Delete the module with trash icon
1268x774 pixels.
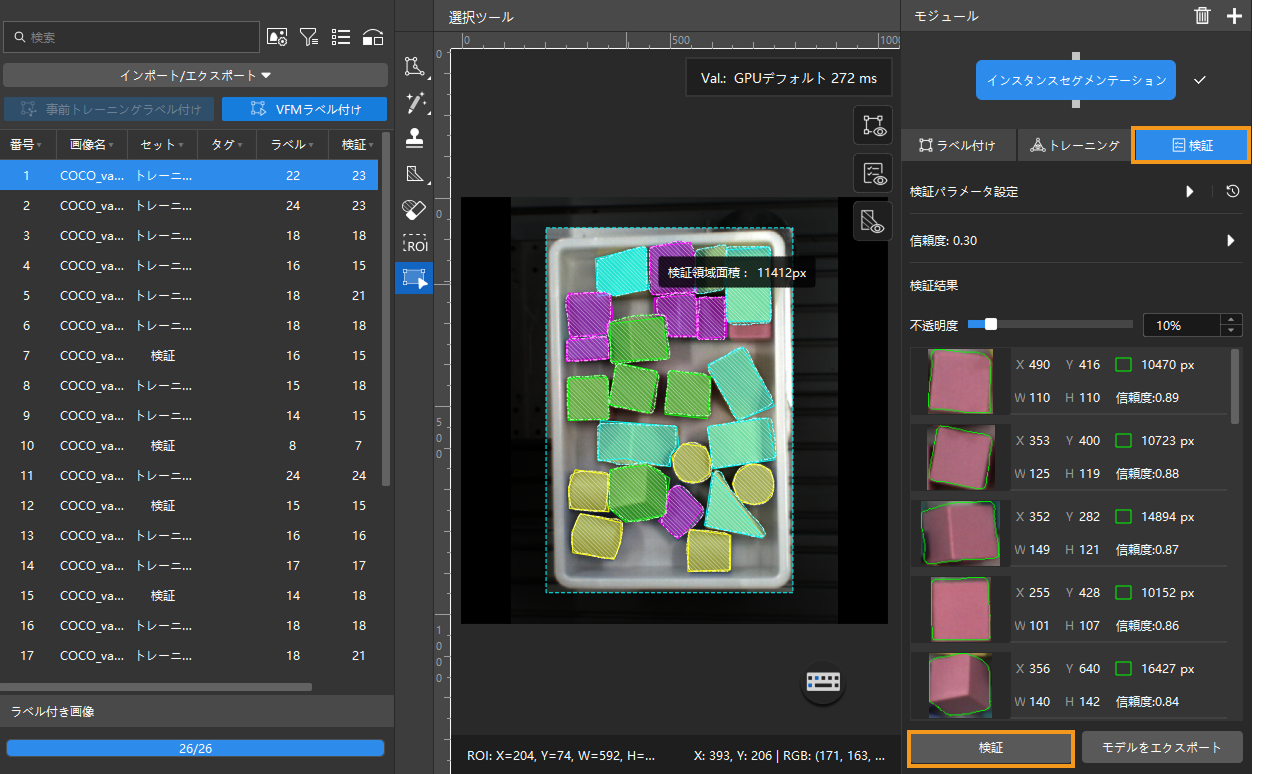point(1202,15)
